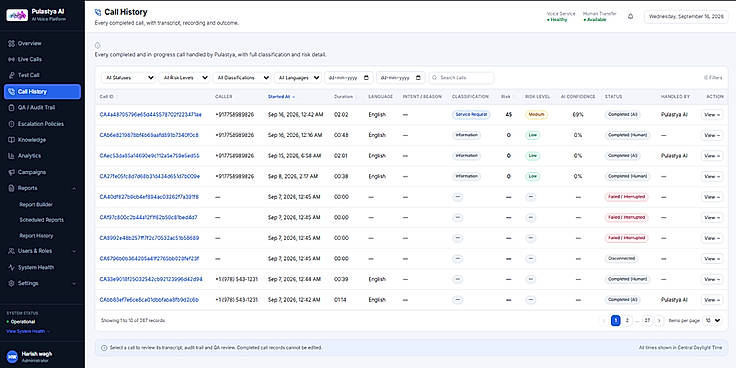Click the Harish wagh user avatar
This screenshot has height=368, width=736.
[x=13, y=357]
